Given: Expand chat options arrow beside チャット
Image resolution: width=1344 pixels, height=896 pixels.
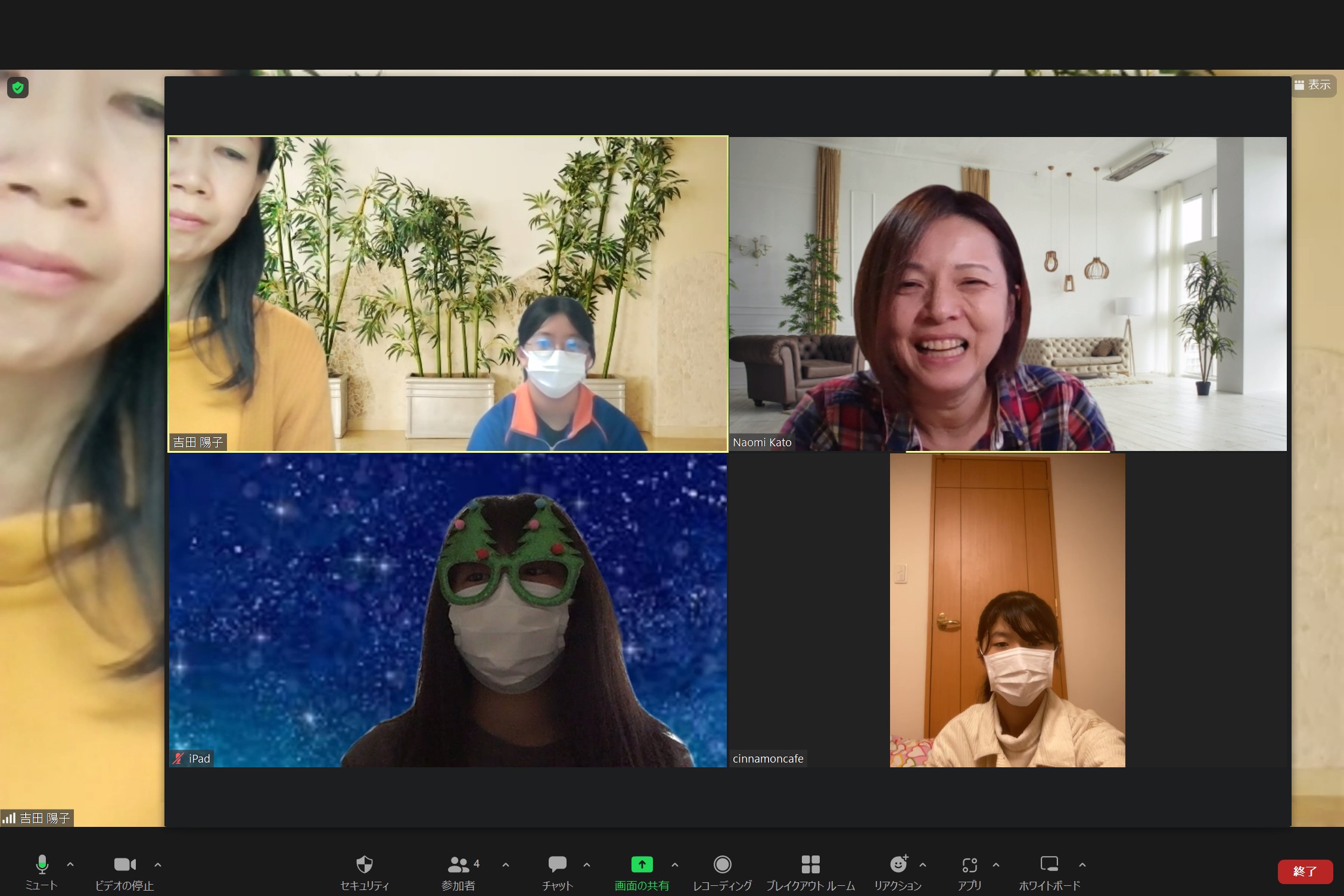Looking at the screenshot, I should pyautogui.click(x=587, y=864).
